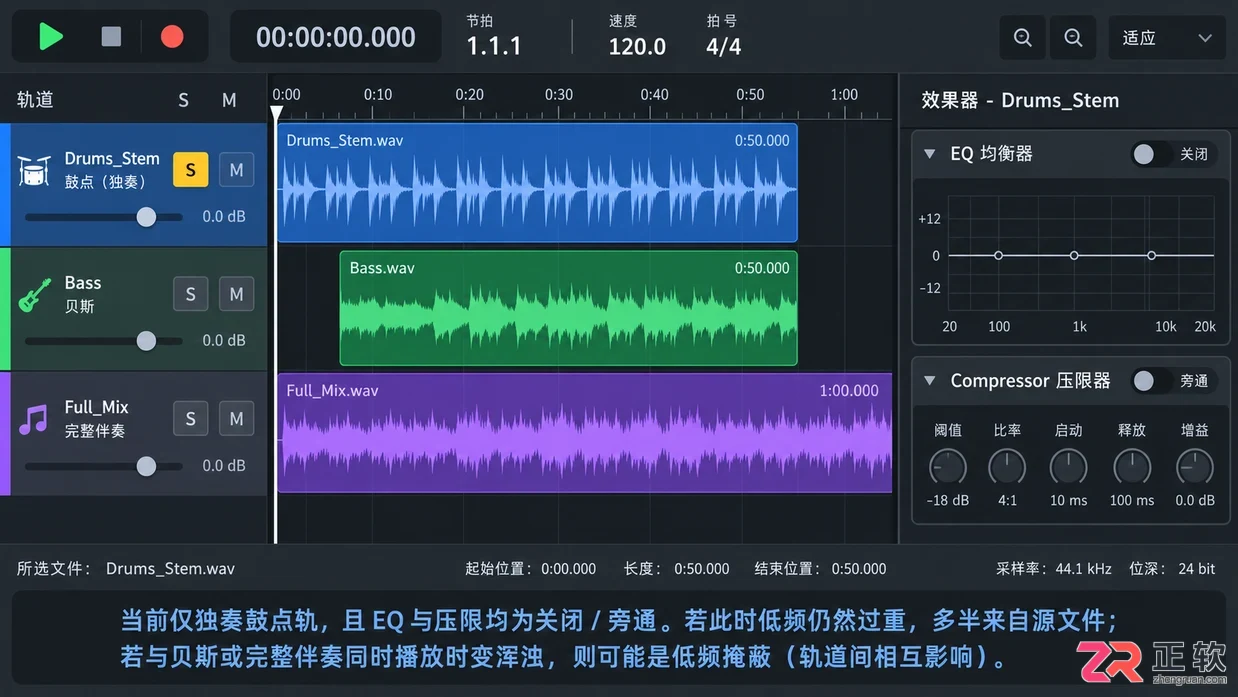Click the 结束位置 0:50.000 status entry

click(x=820, y=569)
